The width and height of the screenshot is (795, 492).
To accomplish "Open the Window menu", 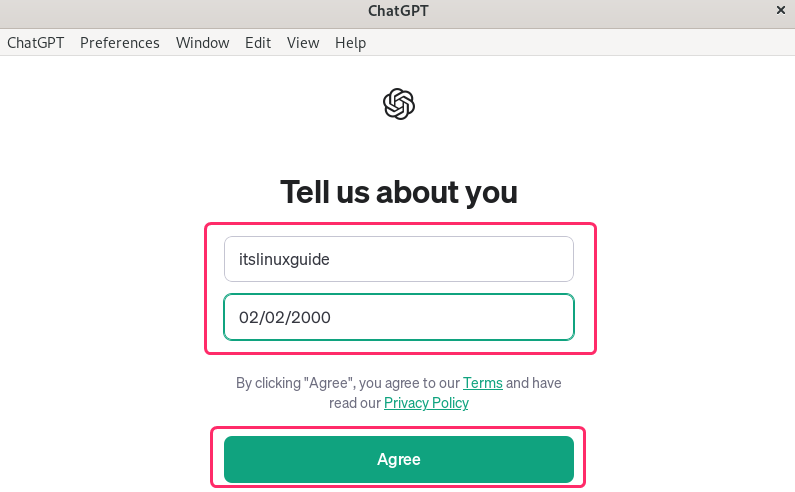I will point(202,43).
